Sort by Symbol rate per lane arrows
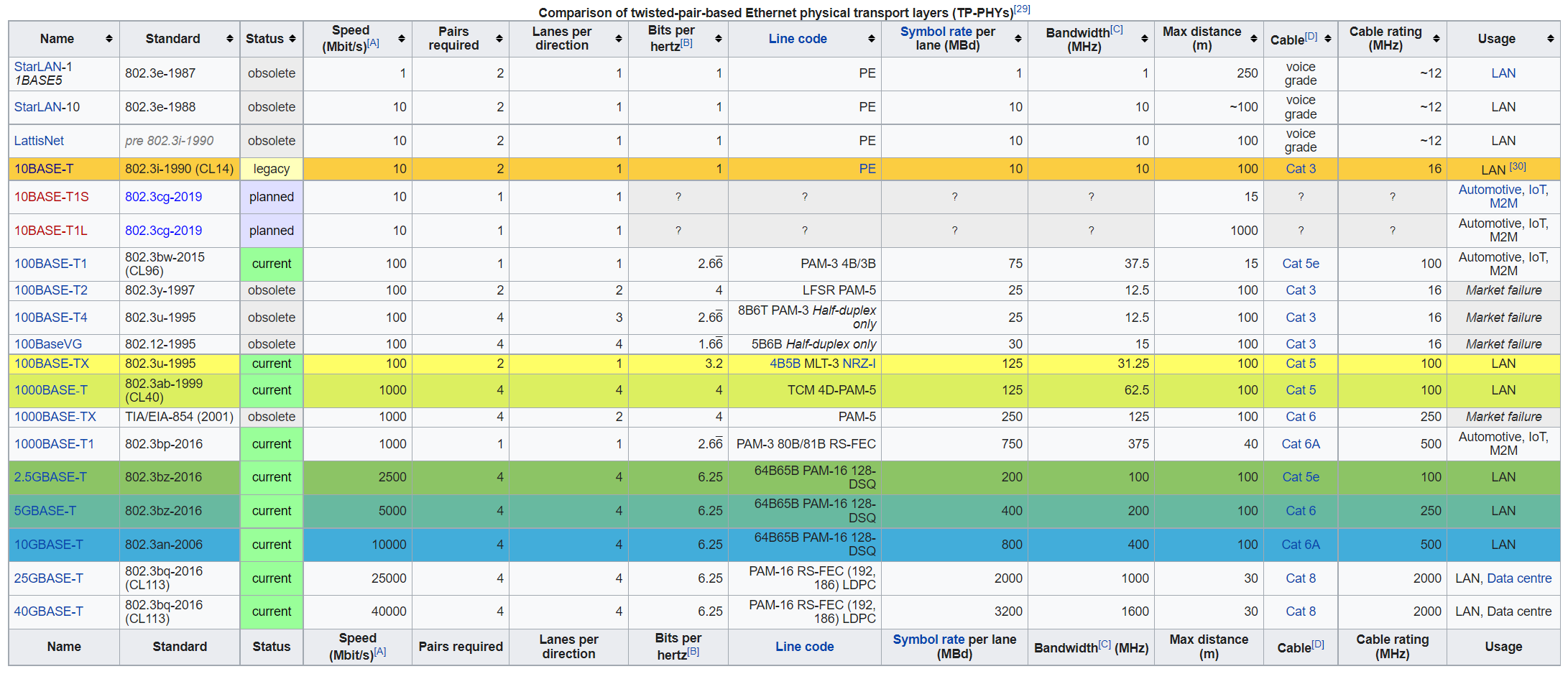Viewport: 1568px width, 674px height. (1018, 39)
